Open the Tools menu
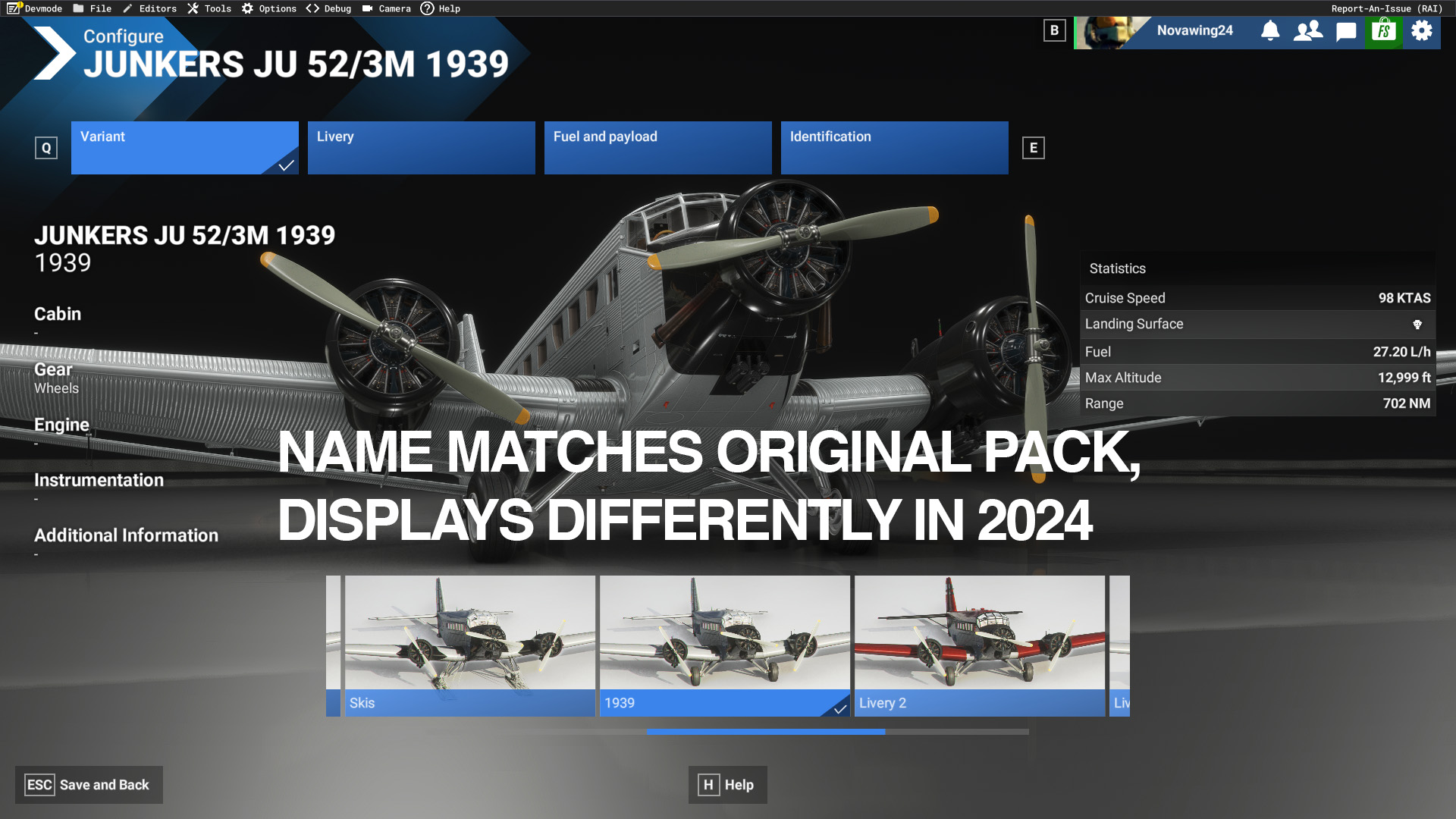This screenshot has height=819, width=1456. click(x=209, y=8)
